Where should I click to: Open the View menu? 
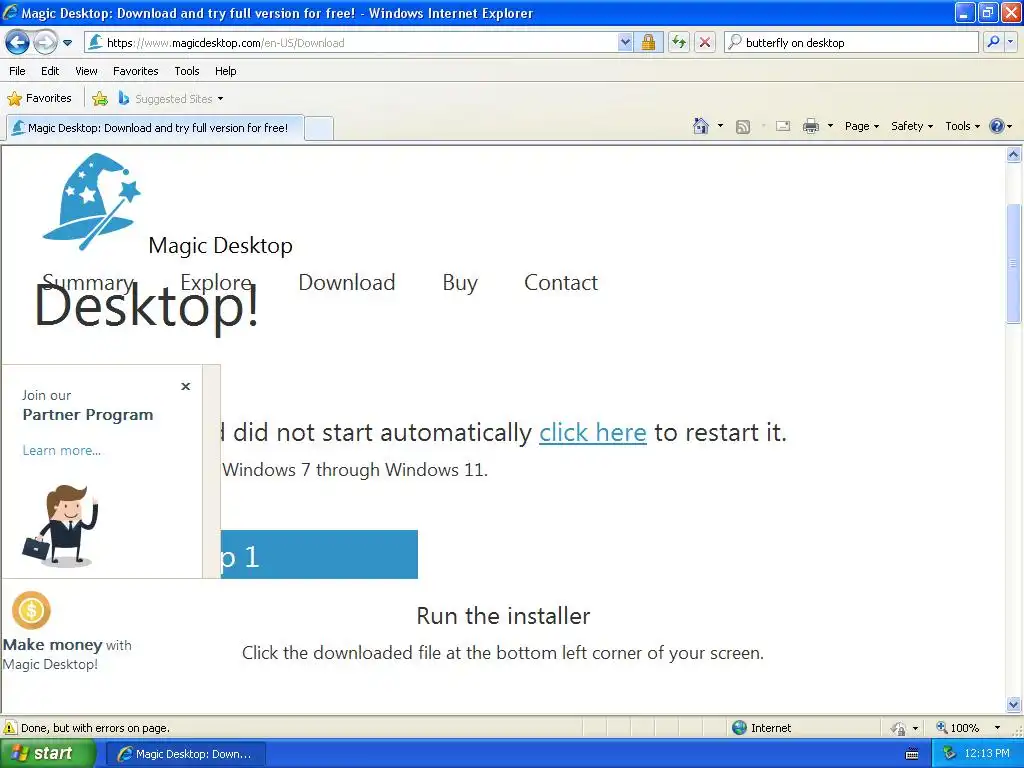[86, 71]
